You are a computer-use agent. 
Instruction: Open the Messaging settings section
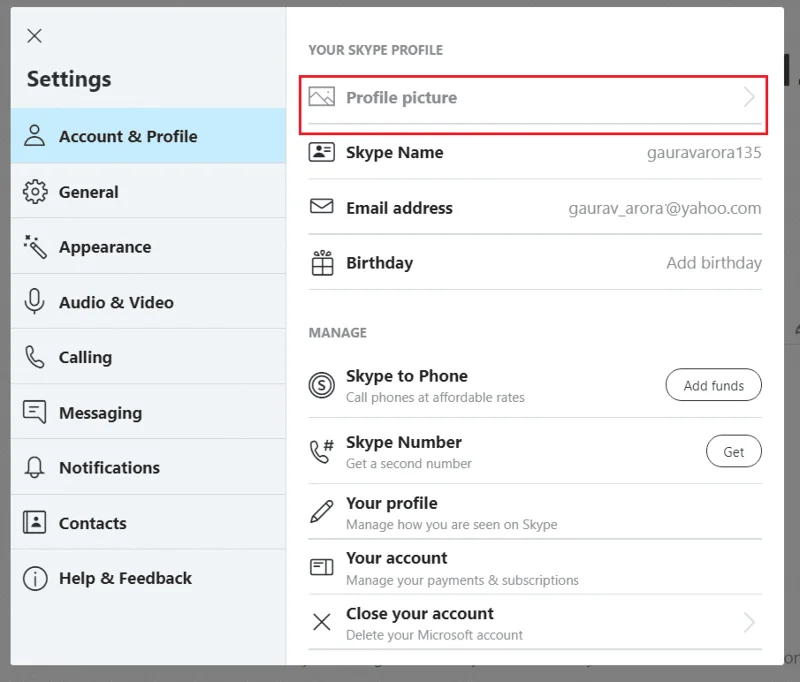(148, 412)
